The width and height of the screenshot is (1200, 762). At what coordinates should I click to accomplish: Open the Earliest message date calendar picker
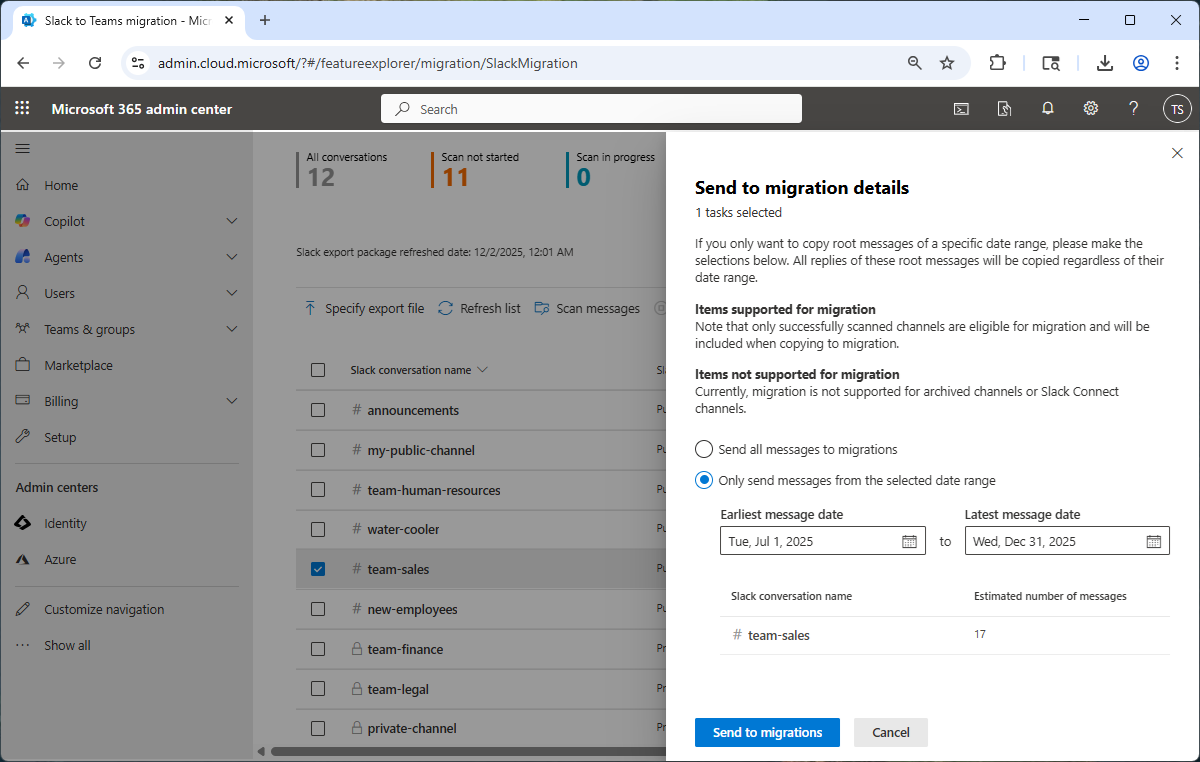point(908,540)
